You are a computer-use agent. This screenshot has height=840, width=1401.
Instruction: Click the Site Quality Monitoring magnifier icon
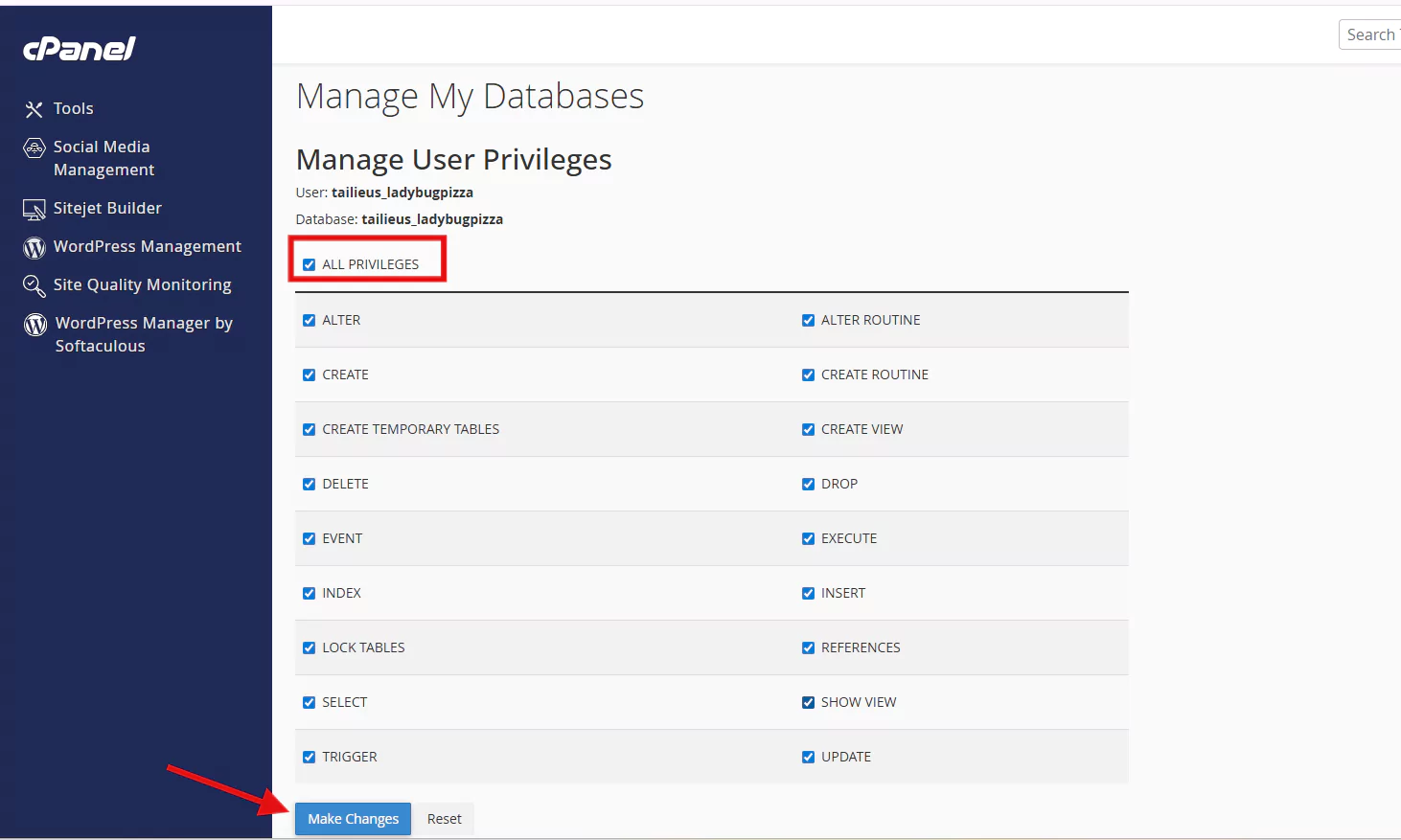(x=34, y=285)
